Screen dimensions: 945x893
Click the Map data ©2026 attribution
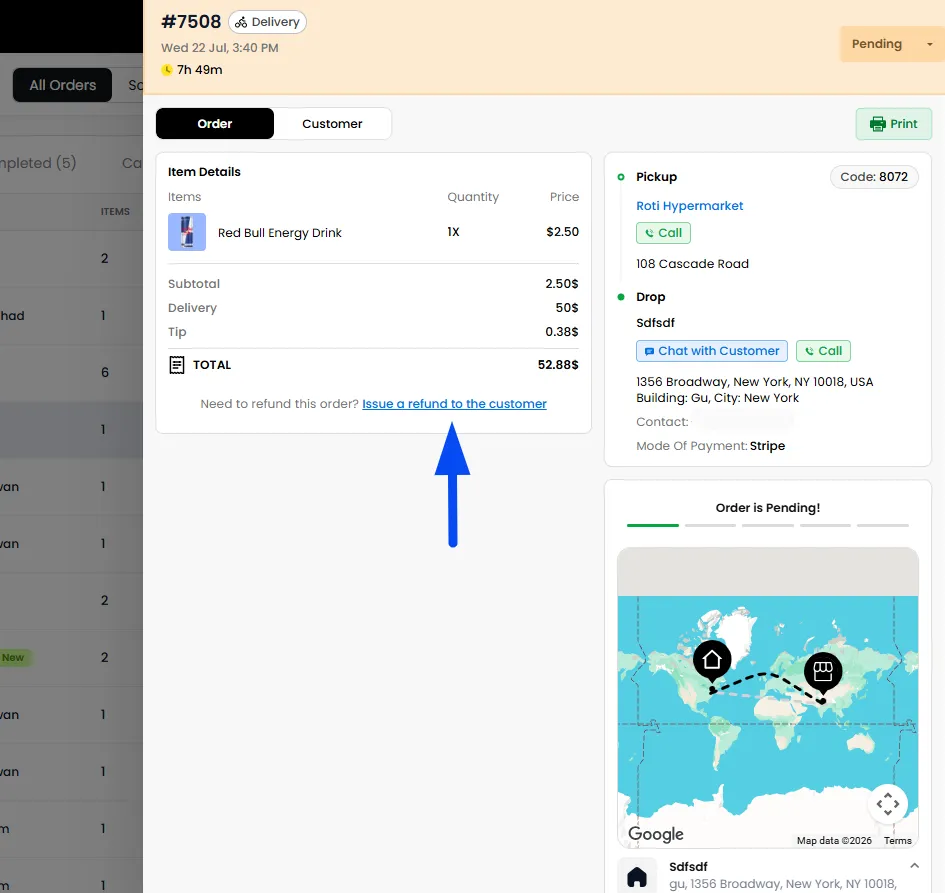tap(834, 841)
